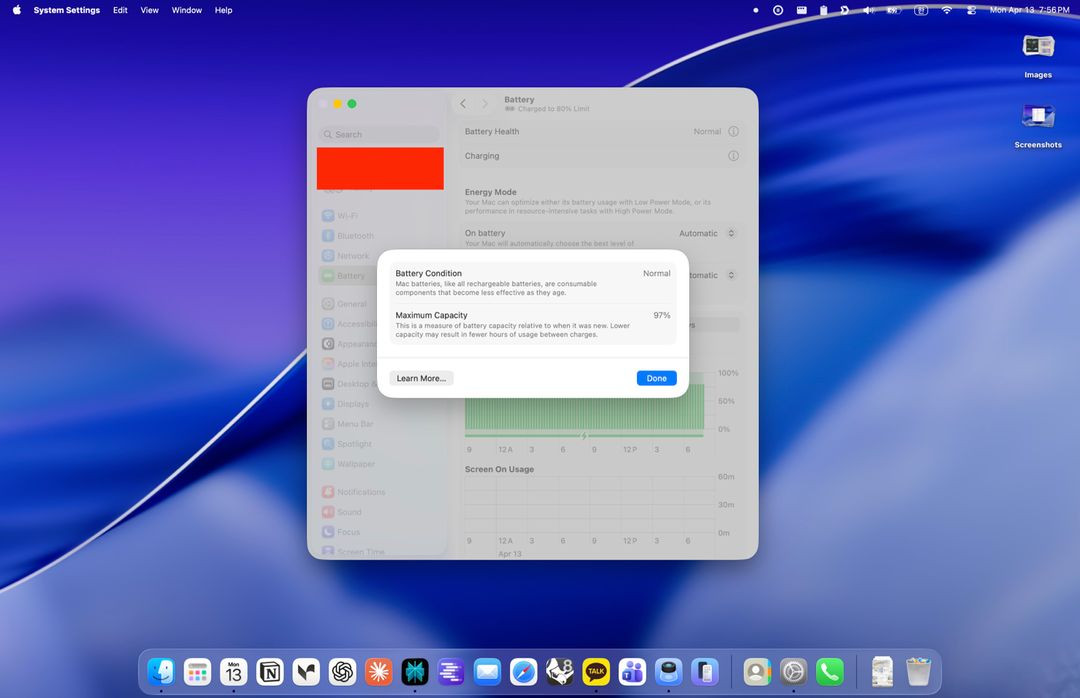This screenshot has height=698, width=1080.
Task: Go forward with the right chevron
Action: [485, 103]
